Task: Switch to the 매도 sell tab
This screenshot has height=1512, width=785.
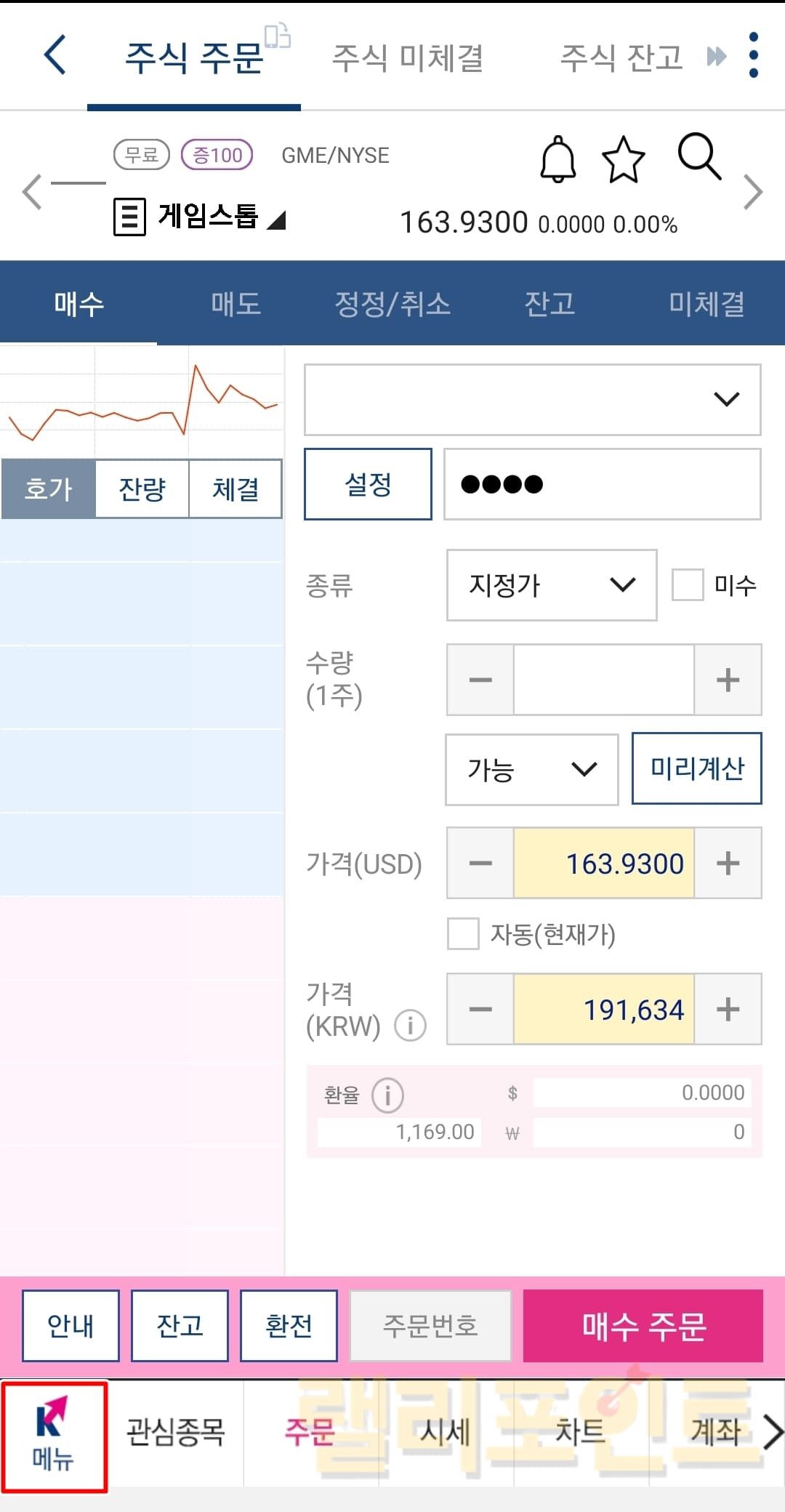Action: coord(235,304)
